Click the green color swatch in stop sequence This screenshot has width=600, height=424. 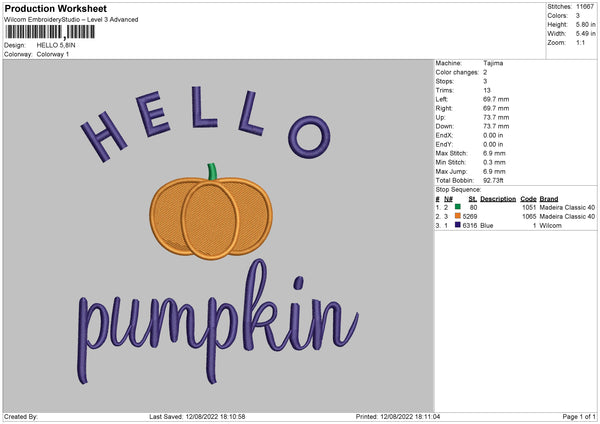coord(457,207)
